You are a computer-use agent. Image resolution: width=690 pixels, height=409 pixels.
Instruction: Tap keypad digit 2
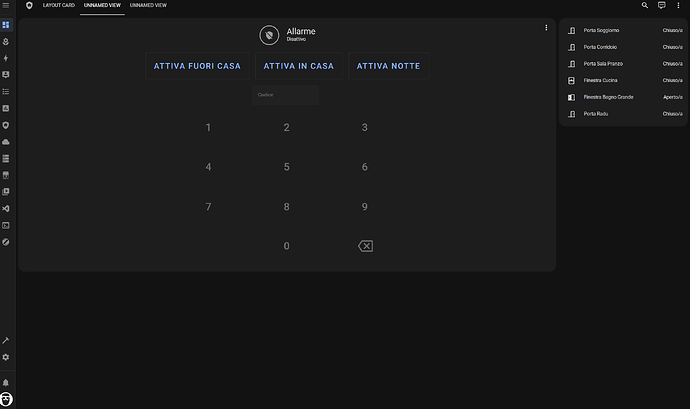pos(286,128)
